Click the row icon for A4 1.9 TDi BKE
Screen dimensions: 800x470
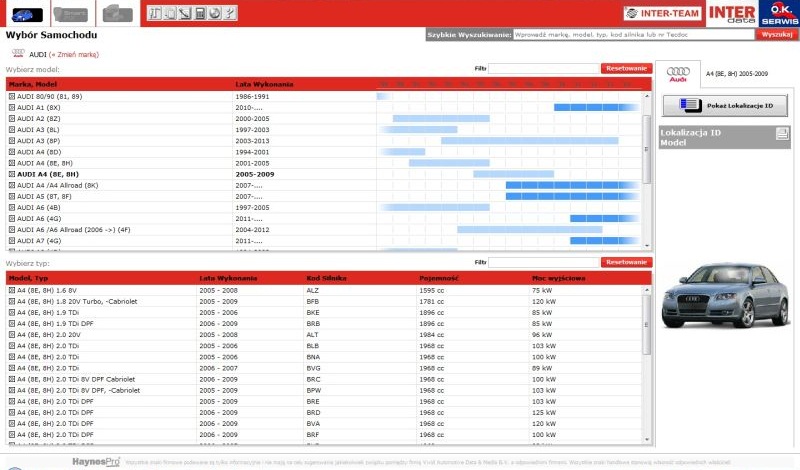tap(12, 312)
